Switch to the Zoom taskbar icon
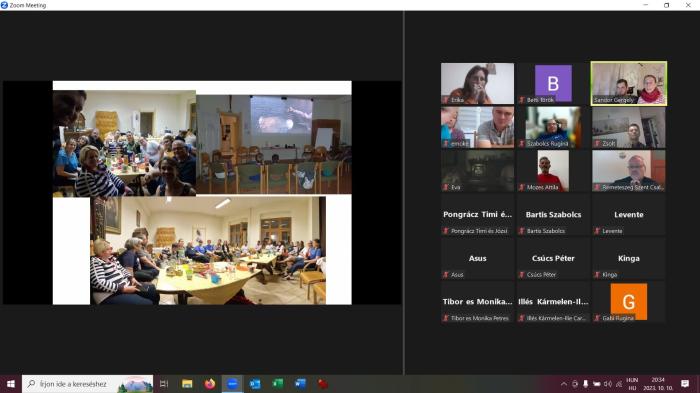700x393 pixels. pyautogui.click(x=233, y=384)
